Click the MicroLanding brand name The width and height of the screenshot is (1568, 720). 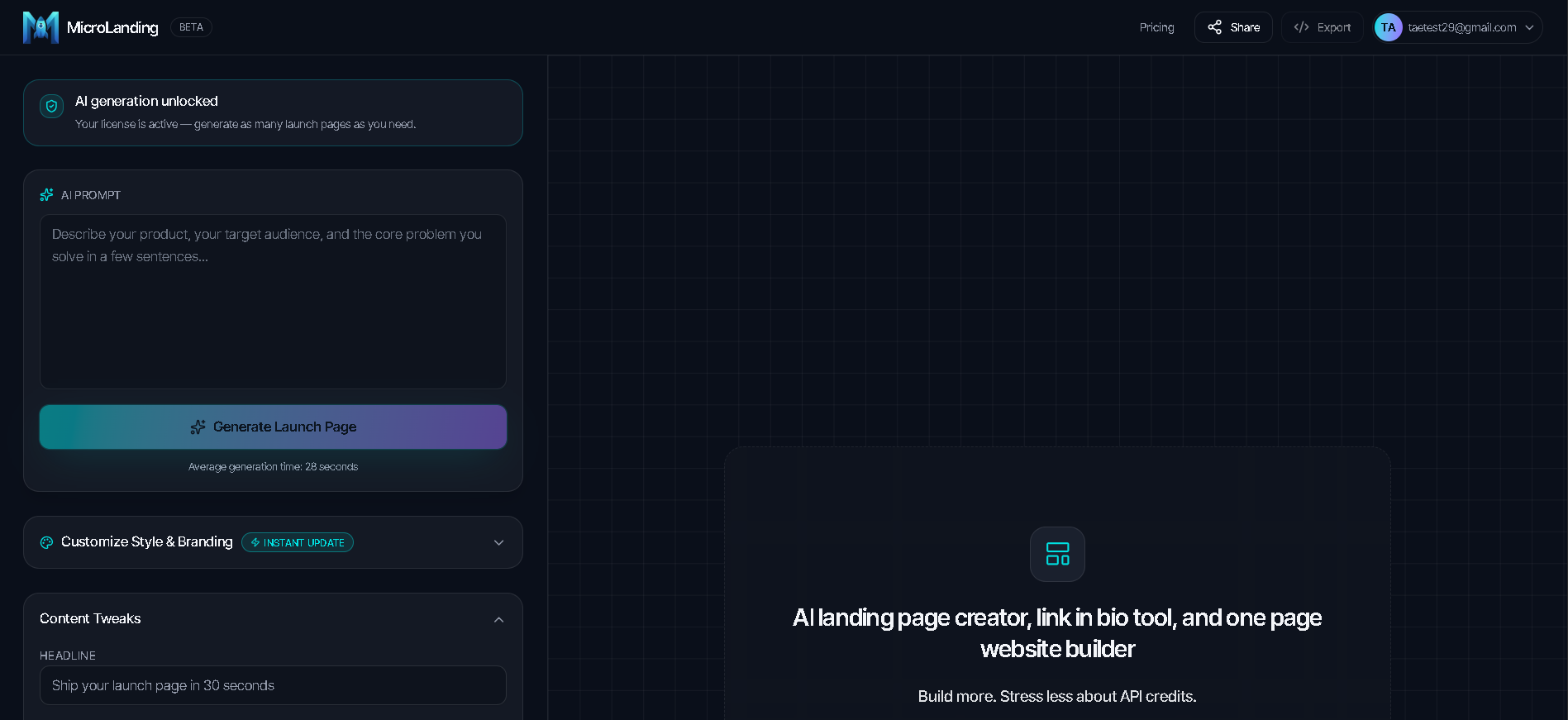coord(112,27)
